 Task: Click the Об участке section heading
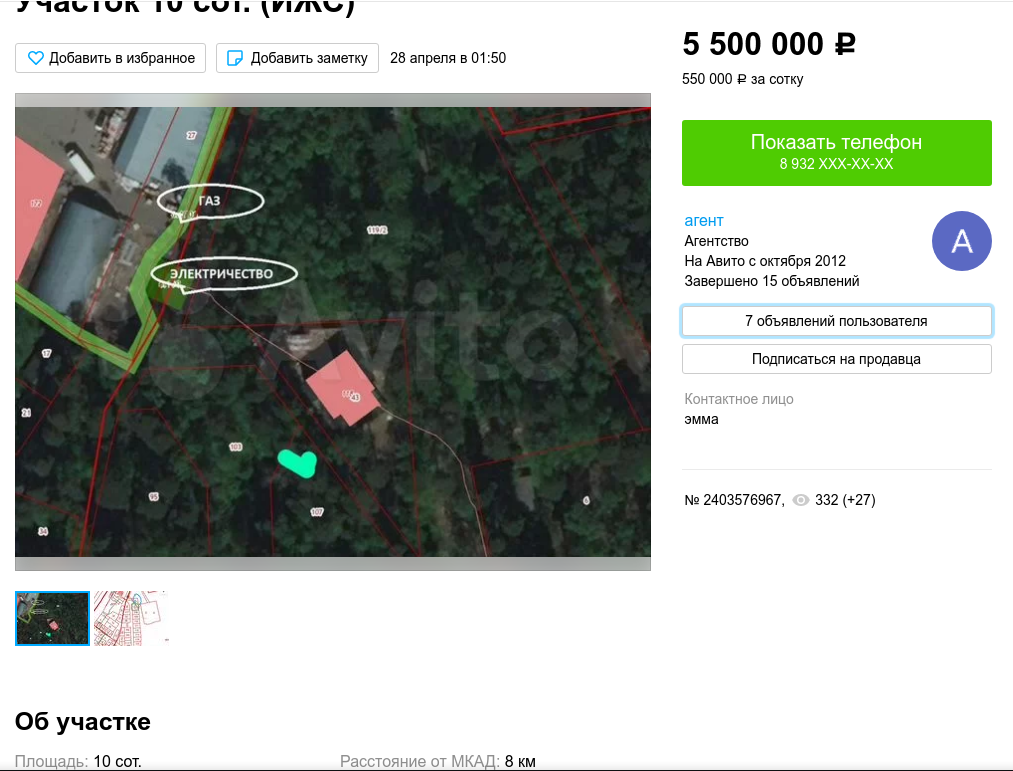click(83, 722)
